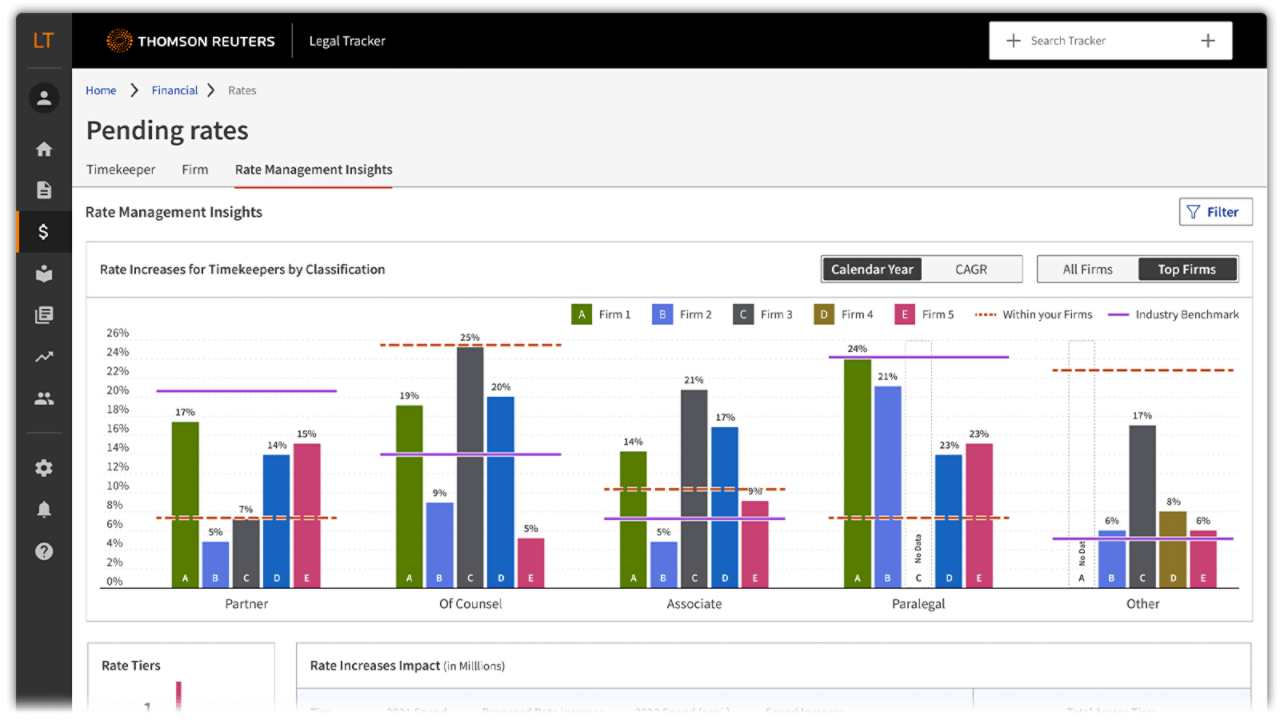Open the documents icon in sidebar

point(43,190)
